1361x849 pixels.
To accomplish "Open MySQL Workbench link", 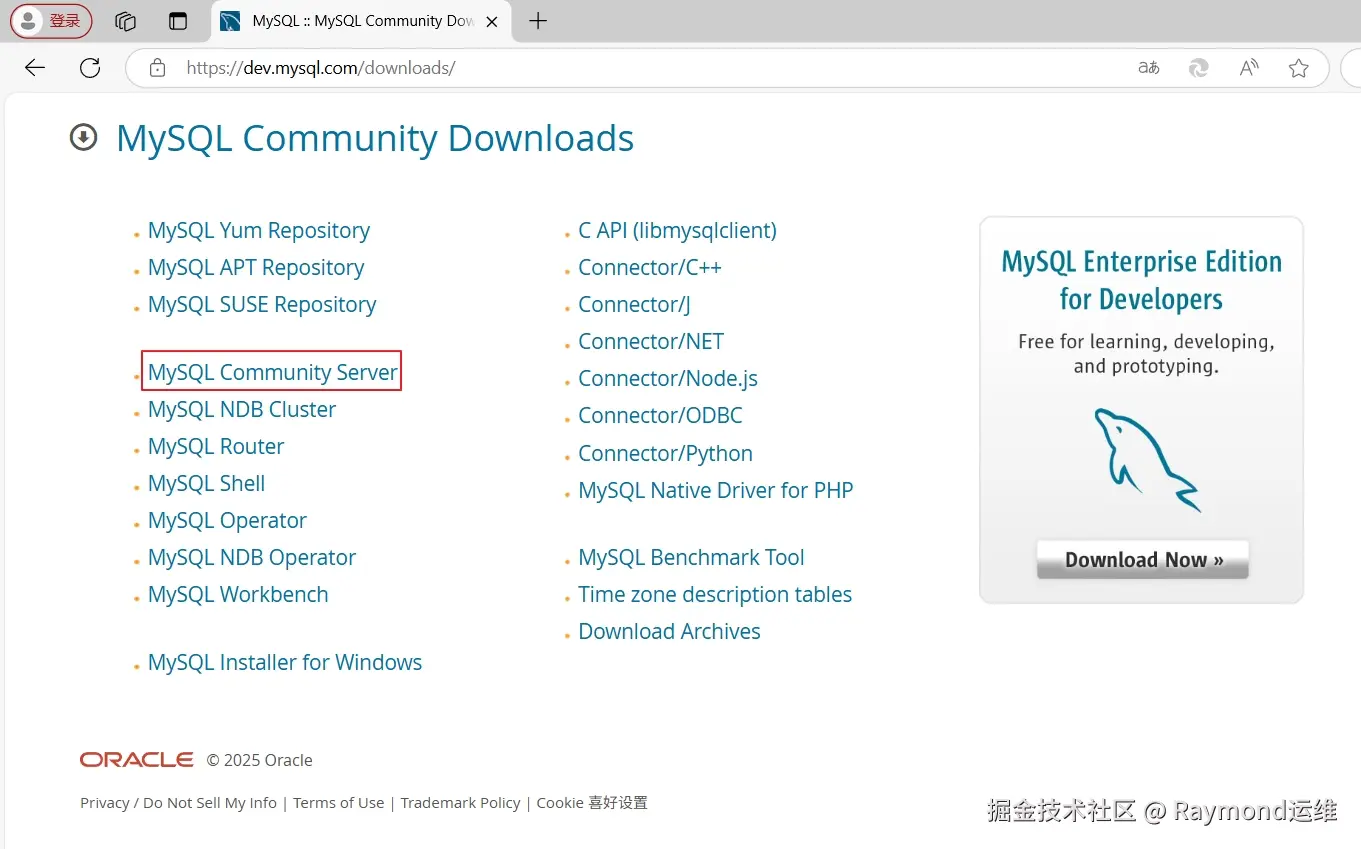I will pyautogui.click(x=238, y=594).
